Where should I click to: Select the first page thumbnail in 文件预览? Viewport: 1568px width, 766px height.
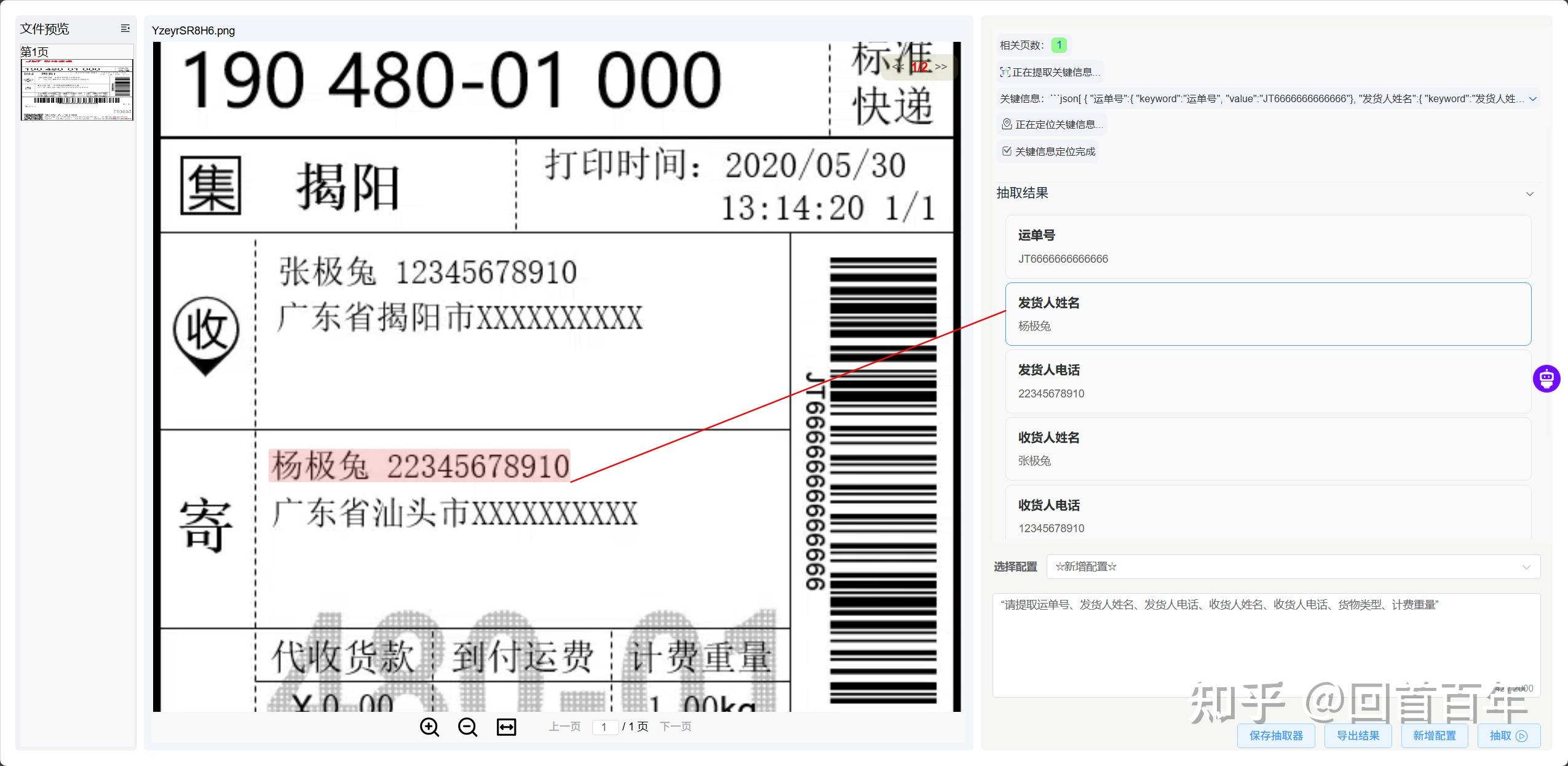(x=77, y=90)
